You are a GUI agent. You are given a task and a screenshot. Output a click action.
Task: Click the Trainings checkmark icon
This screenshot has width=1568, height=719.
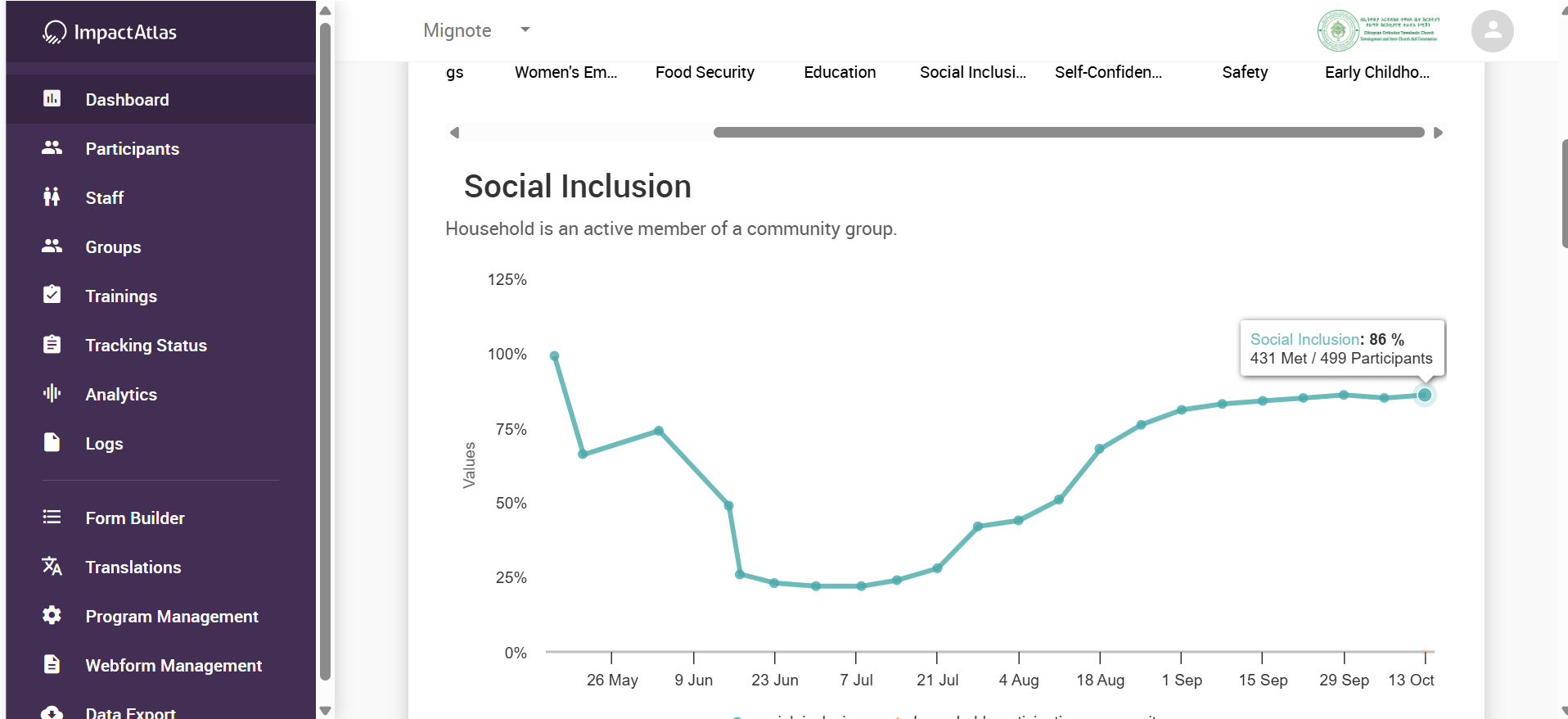click(x=52, y=295)
